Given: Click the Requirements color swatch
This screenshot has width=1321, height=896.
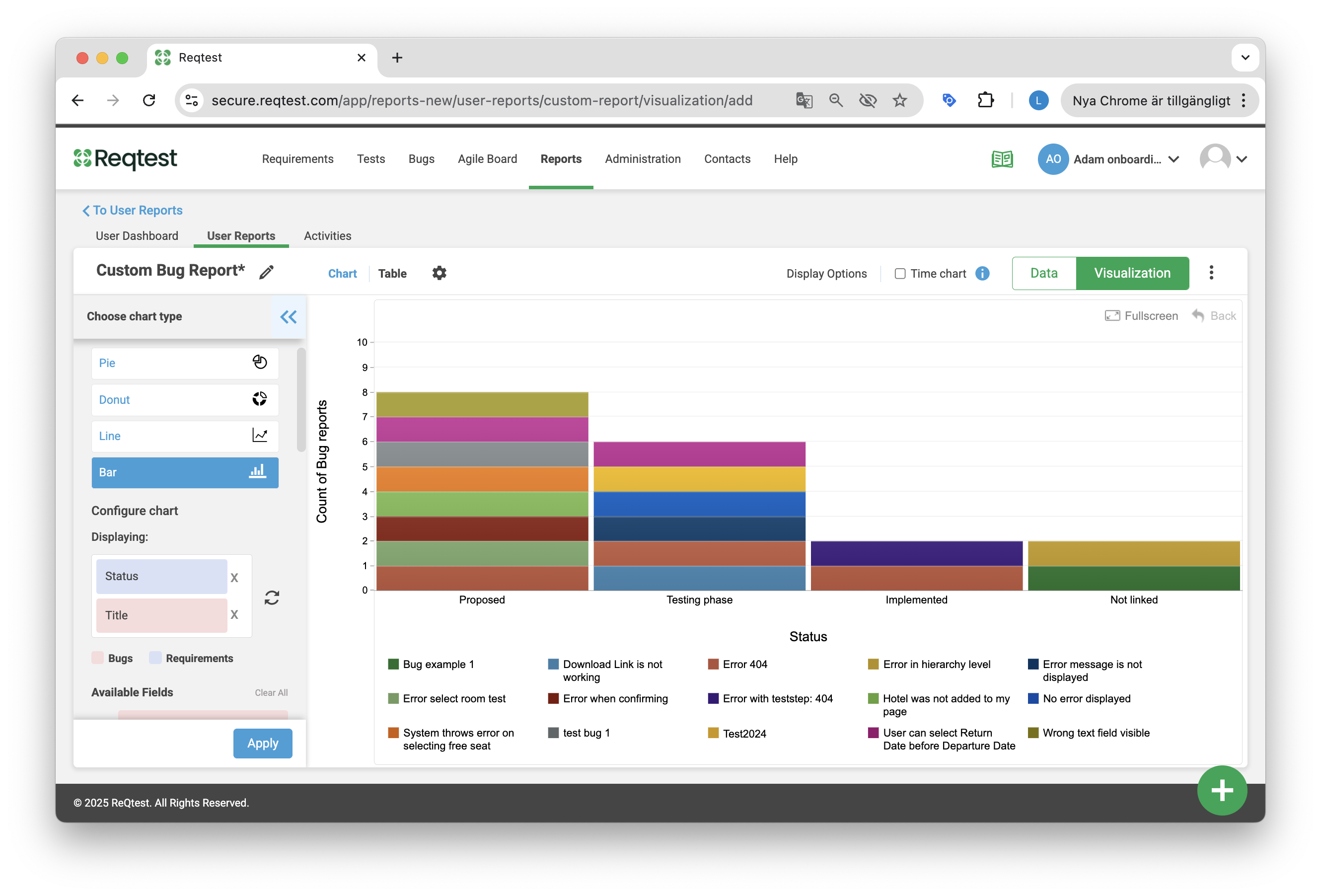Looking at the screenshot, I should 154,658.
